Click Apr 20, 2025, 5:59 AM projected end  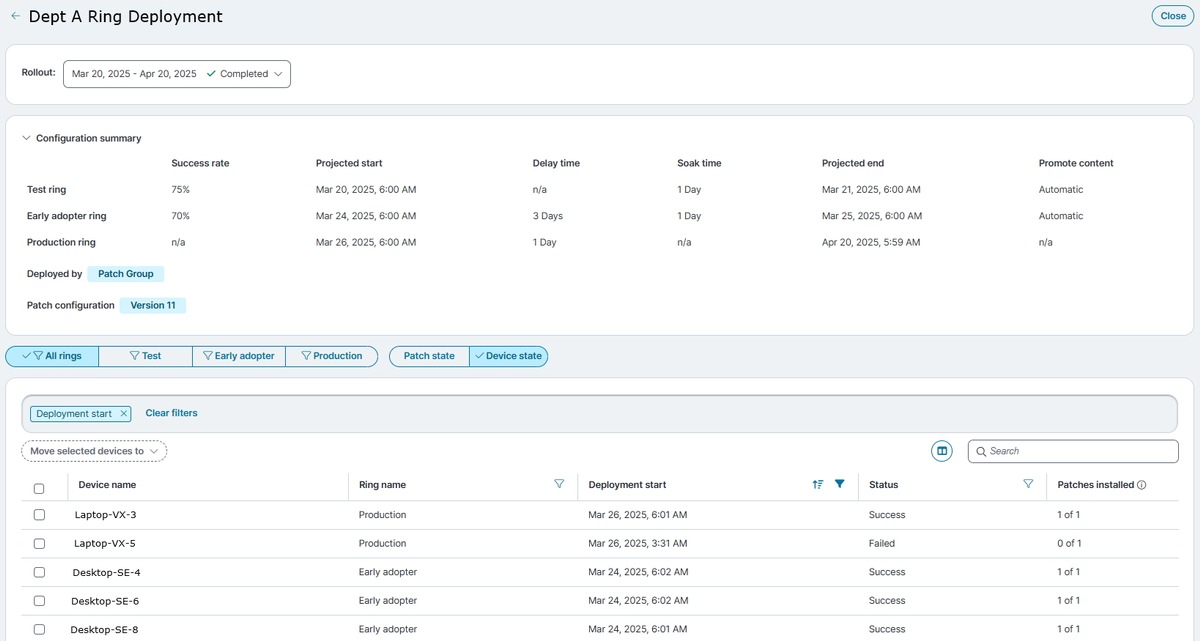click(871, 242)
